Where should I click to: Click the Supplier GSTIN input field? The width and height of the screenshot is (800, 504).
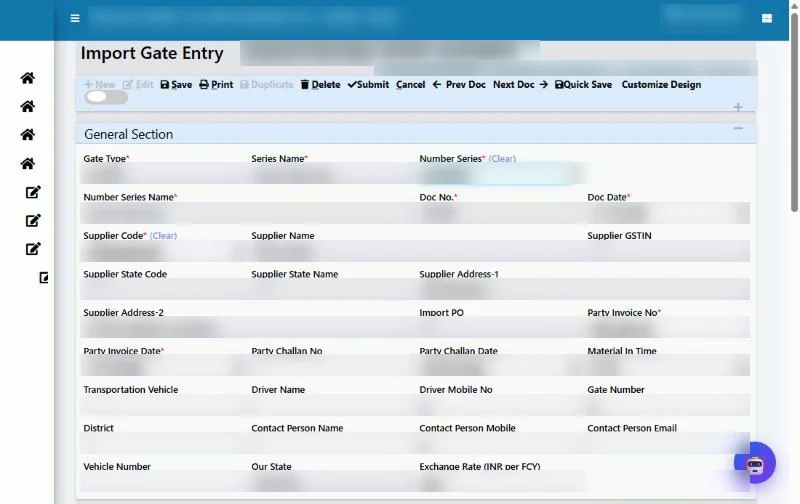coord(667,251)
